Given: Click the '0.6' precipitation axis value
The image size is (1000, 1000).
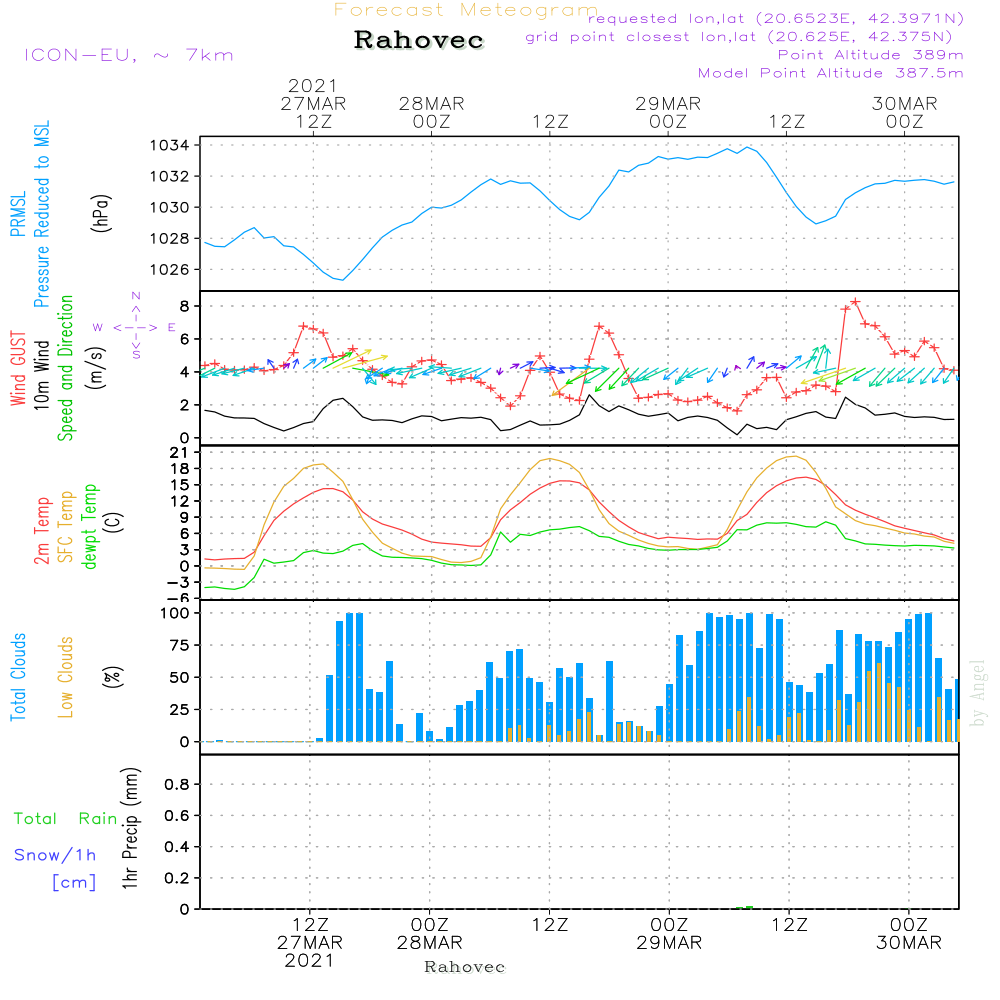Looking at the screenshot, I should [x=177, y=816].
